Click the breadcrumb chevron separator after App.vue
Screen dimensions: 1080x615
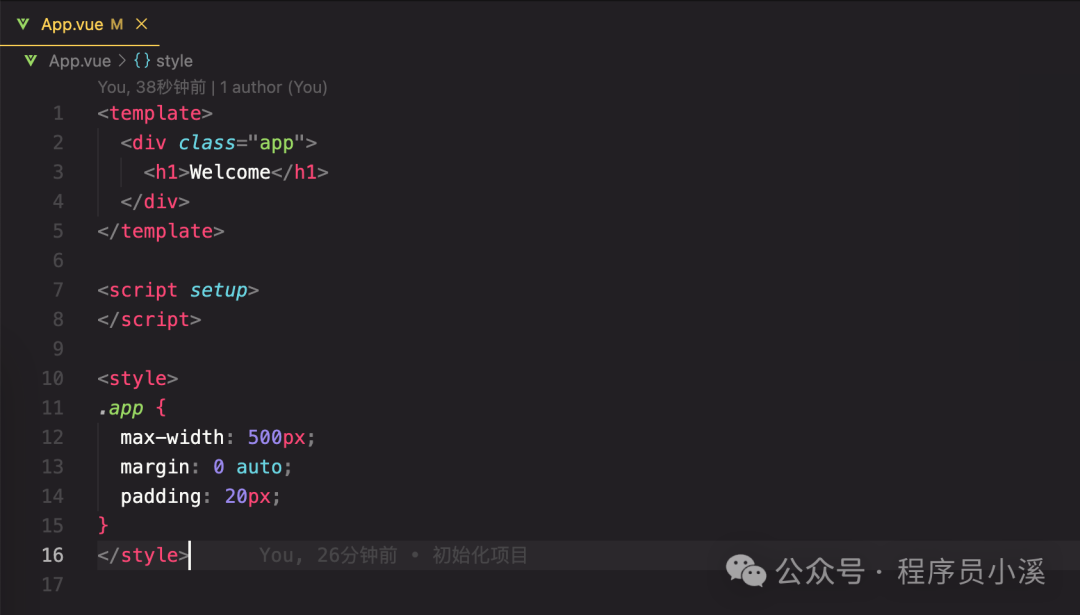122,61
